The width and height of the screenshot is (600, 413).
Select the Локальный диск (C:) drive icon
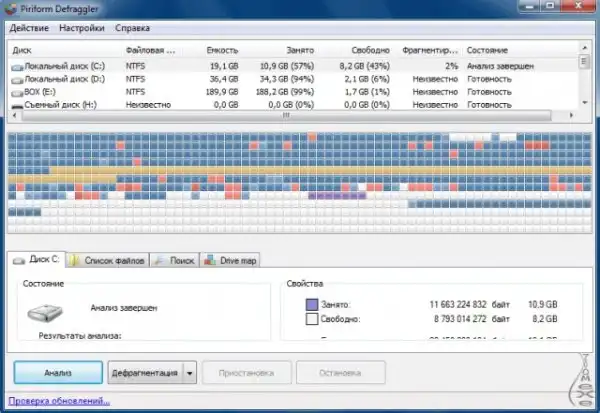click(x=16, y=64)
